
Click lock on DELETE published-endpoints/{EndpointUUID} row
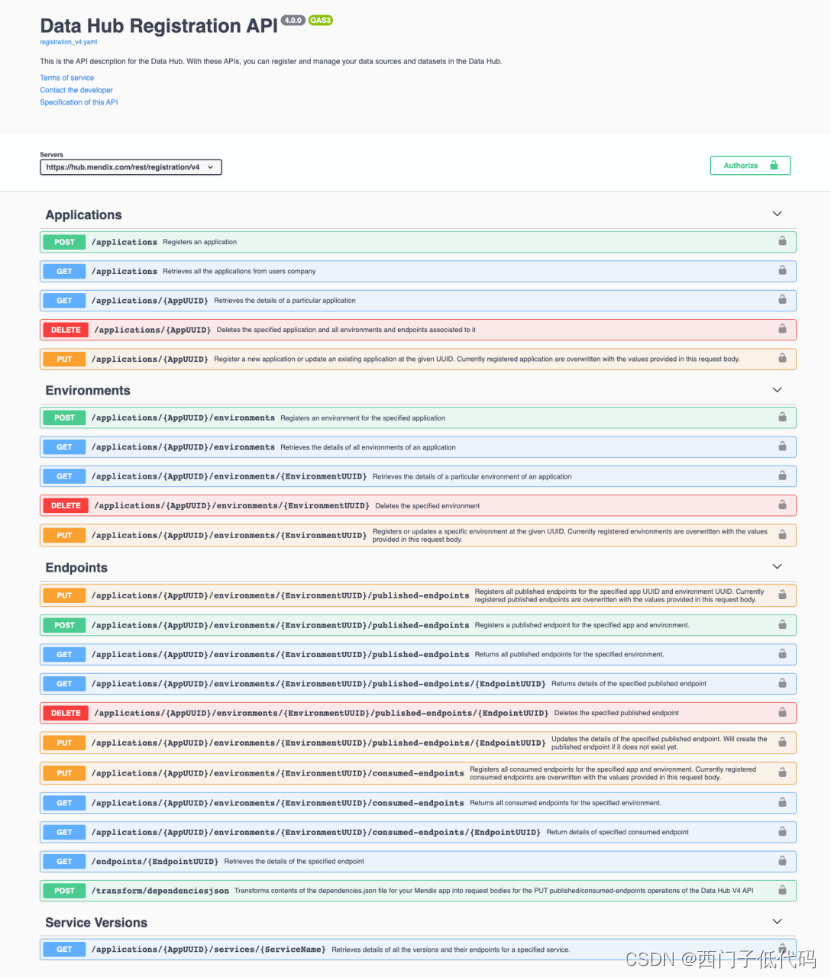(x=782, y=712)
